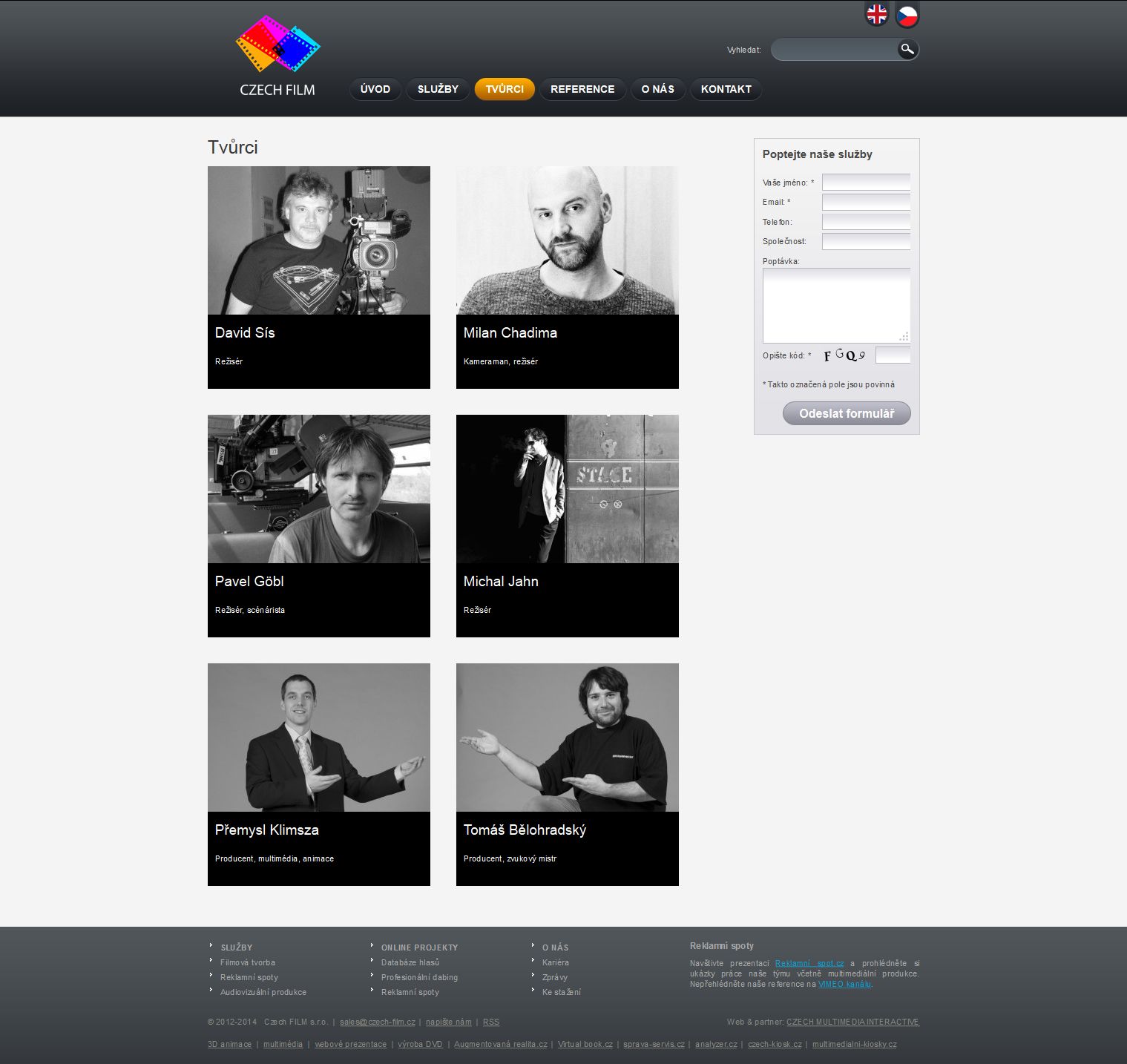Navigate to the Kontakt page

(x=726, y=89)
